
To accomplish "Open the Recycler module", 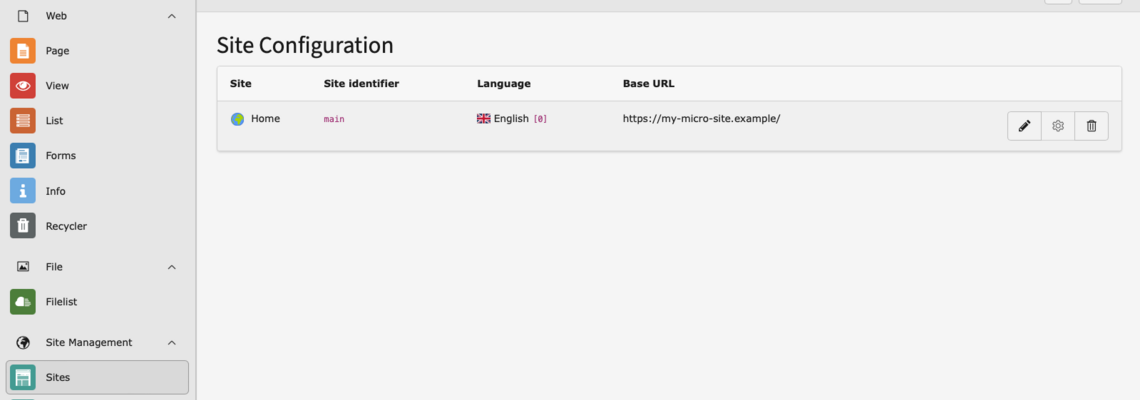I will pyautogui.click(x=66, y=226).
